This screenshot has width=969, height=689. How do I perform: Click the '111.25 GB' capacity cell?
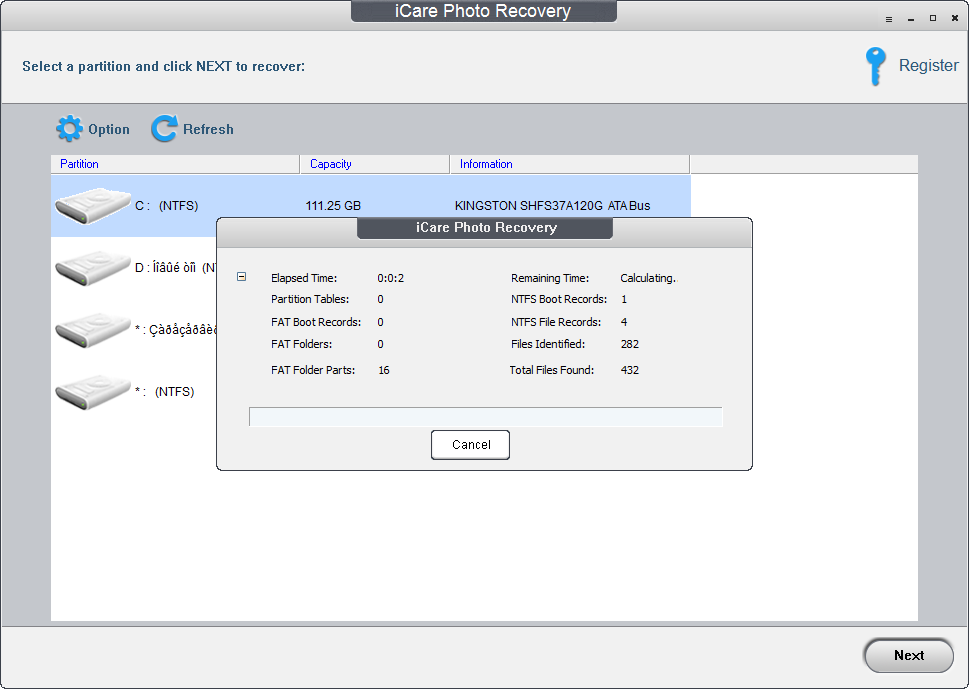pyautogui.click(x=333, y=206)
